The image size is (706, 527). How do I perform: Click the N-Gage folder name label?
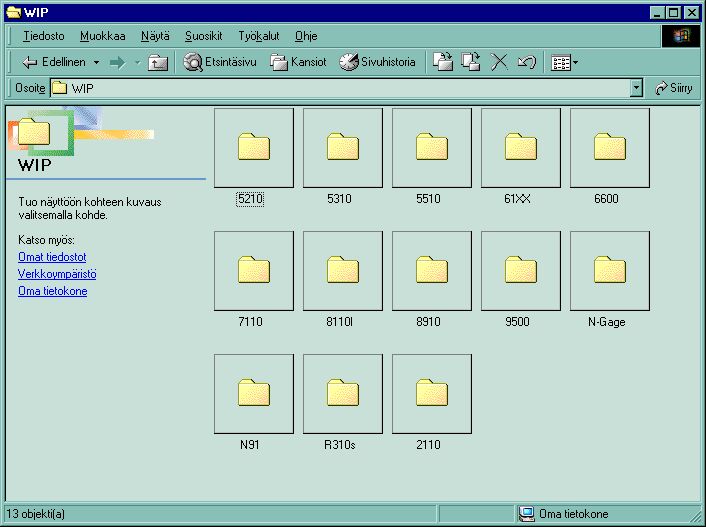pos(606,322)
